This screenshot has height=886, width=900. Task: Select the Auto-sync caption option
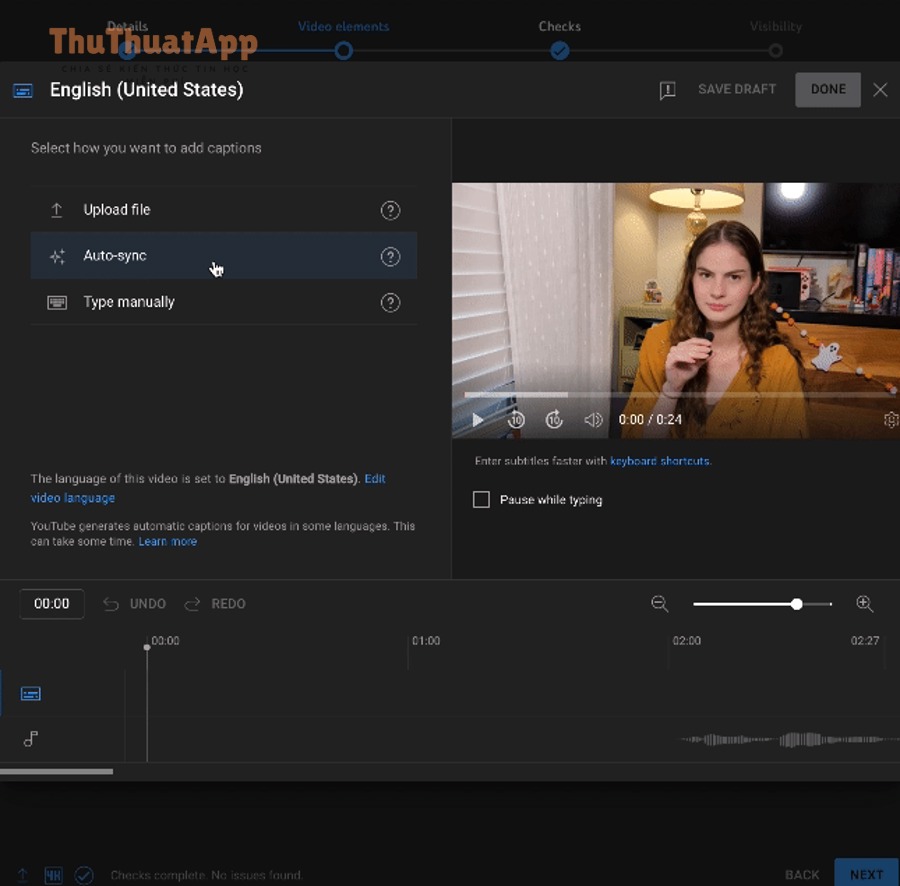[224, 256]
